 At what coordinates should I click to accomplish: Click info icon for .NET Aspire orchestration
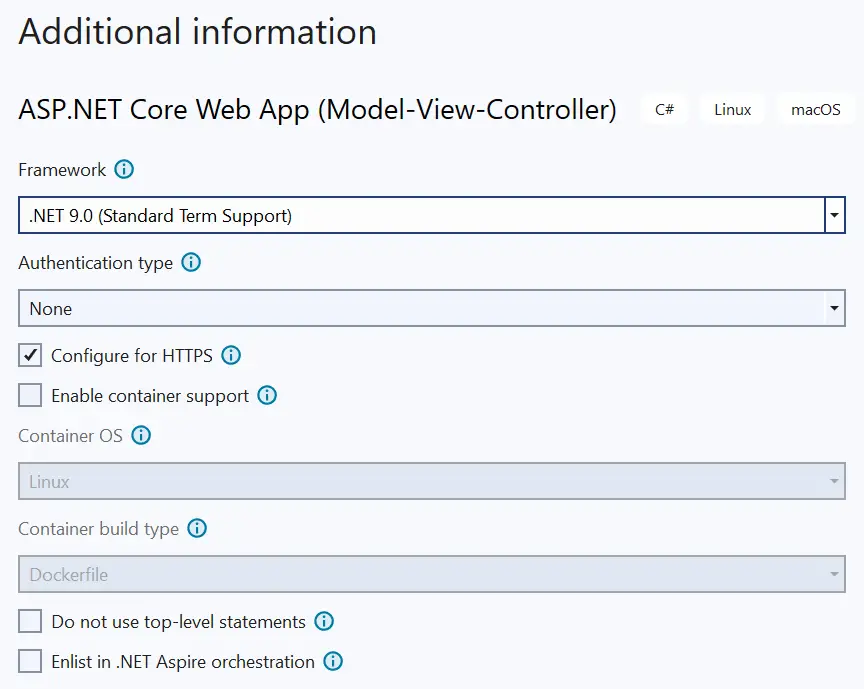333,661
